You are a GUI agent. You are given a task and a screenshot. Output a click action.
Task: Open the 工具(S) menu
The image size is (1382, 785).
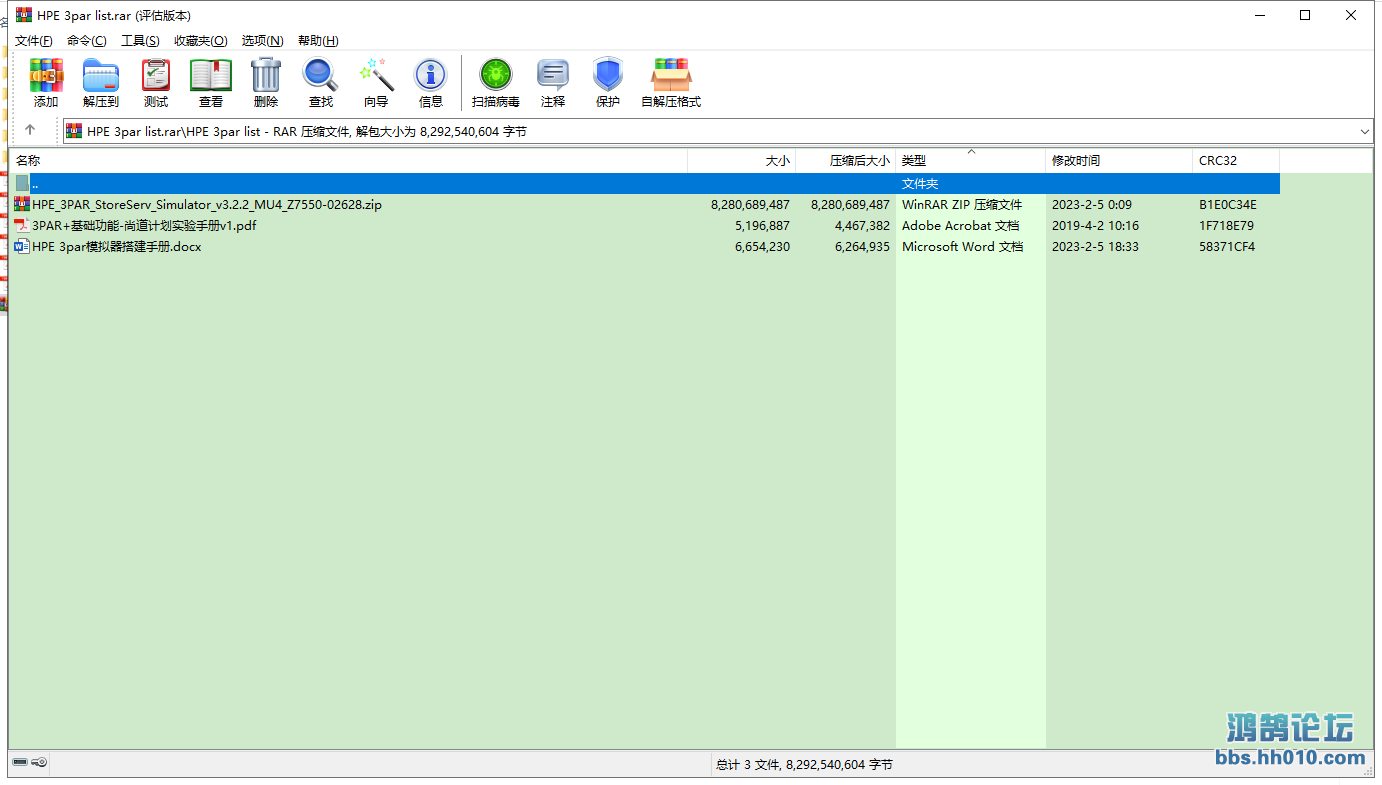(140, 41)
